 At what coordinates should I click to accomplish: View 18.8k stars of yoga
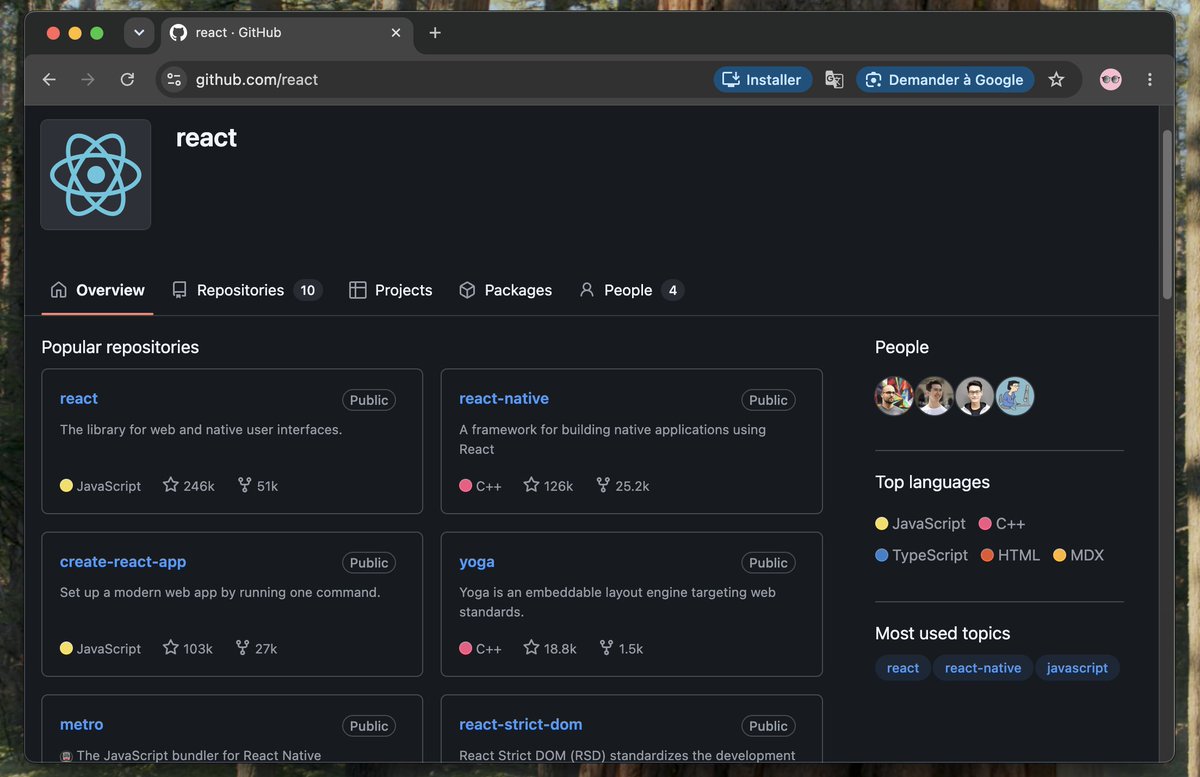click(550, 648)
